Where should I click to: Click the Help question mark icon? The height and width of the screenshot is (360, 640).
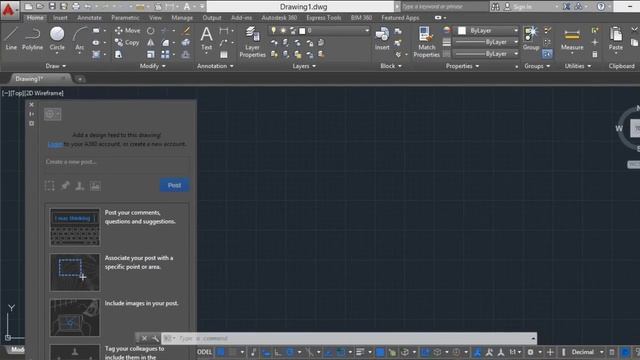(601, 7)
